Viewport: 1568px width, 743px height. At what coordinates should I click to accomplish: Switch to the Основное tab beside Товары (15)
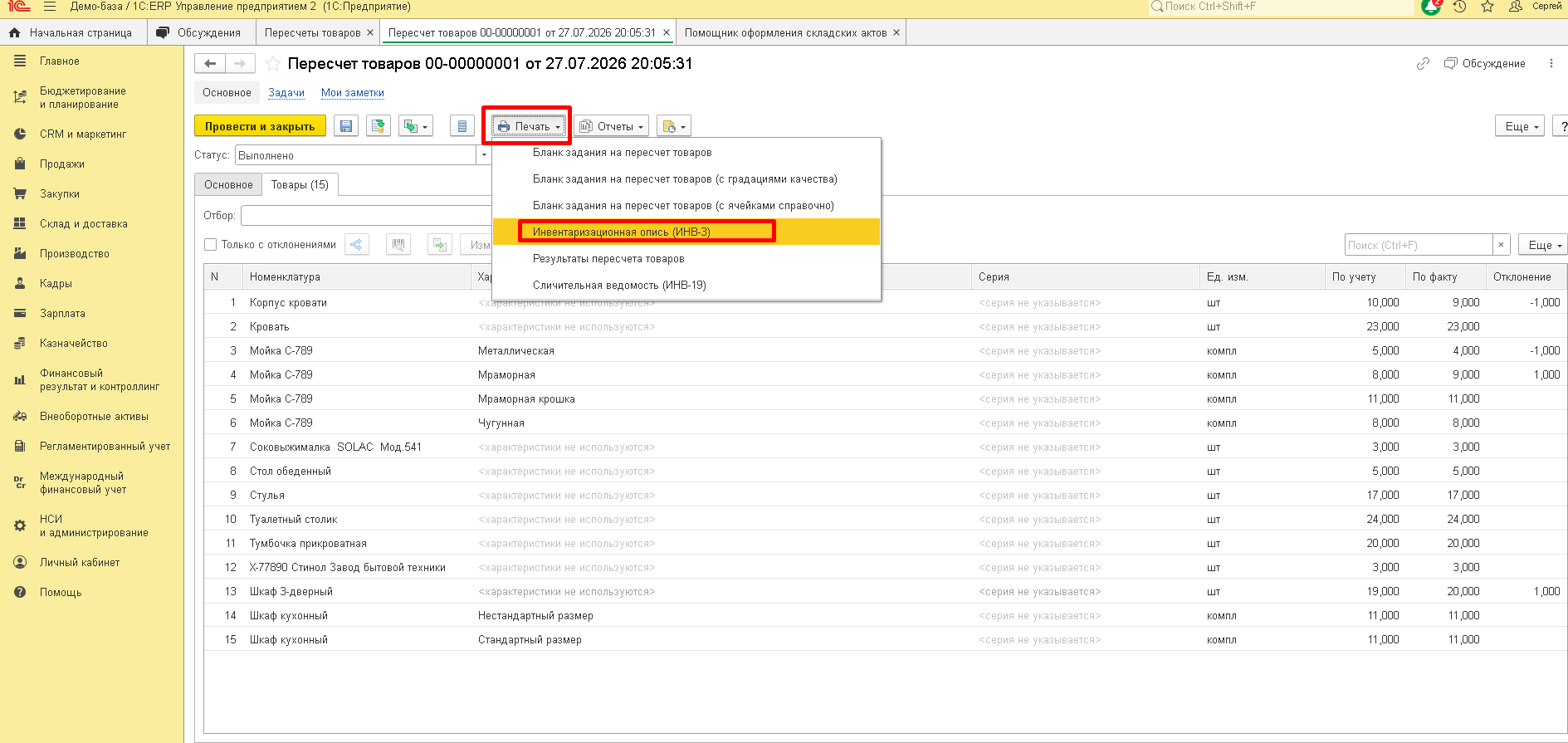(x=228, y=184)
